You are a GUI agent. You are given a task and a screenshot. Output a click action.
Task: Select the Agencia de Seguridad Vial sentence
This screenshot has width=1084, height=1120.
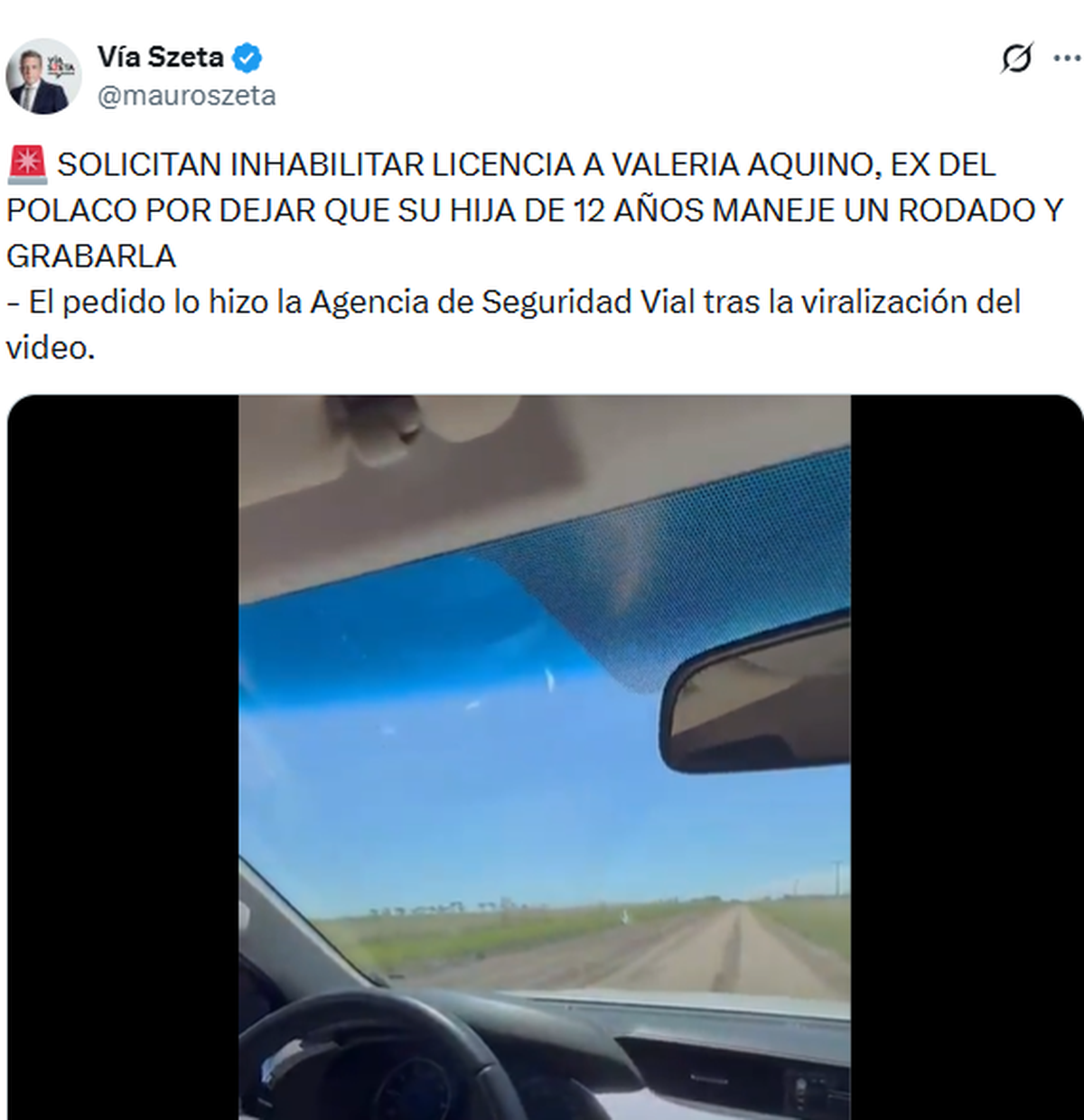coord(513,324)
